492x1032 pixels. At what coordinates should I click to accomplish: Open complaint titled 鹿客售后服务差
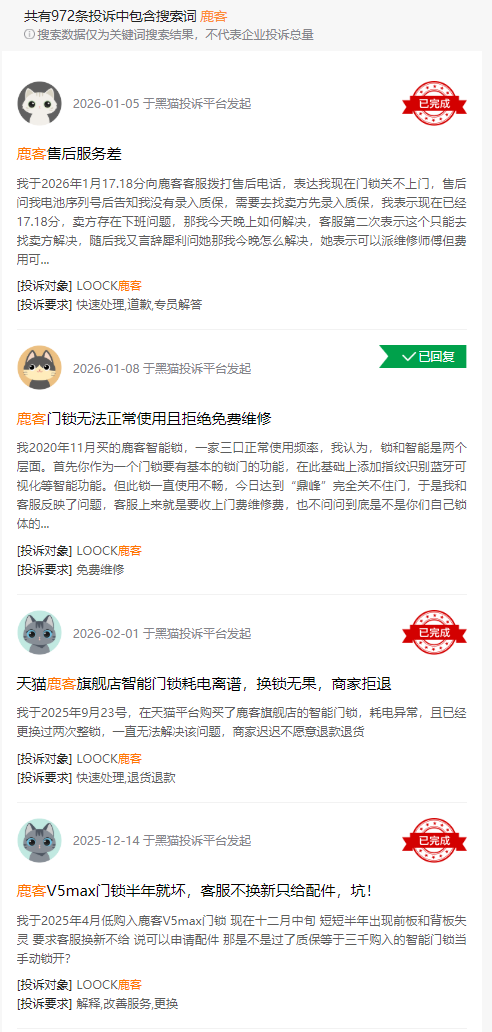click(69, 155)
